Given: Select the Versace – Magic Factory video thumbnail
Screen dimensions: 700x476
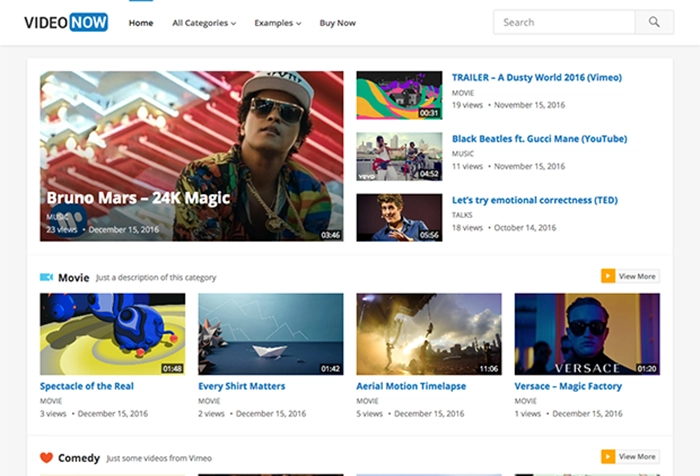Looking at the screenshot, I should tap(587, 333).
